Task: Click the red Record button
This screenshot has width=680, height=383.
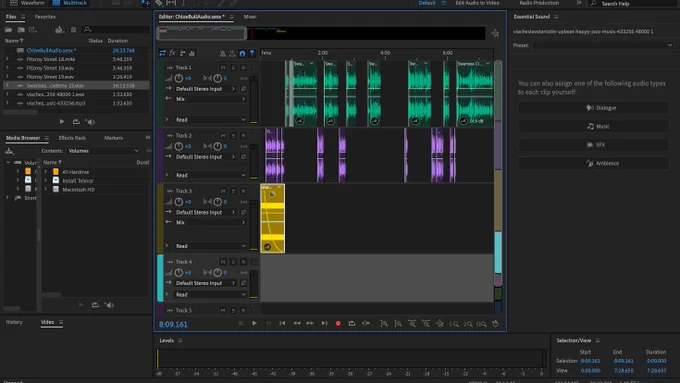Action: pos(338,324)
